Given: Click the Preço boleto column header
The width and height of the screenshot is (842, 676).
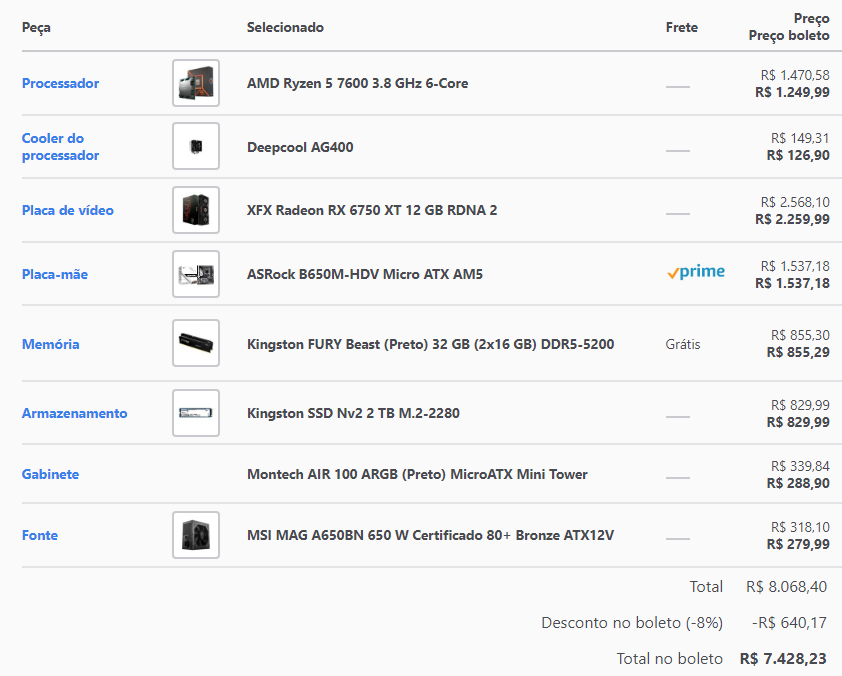Looking at the screenshot, I should pyautogui.click(x=789, y=35).
